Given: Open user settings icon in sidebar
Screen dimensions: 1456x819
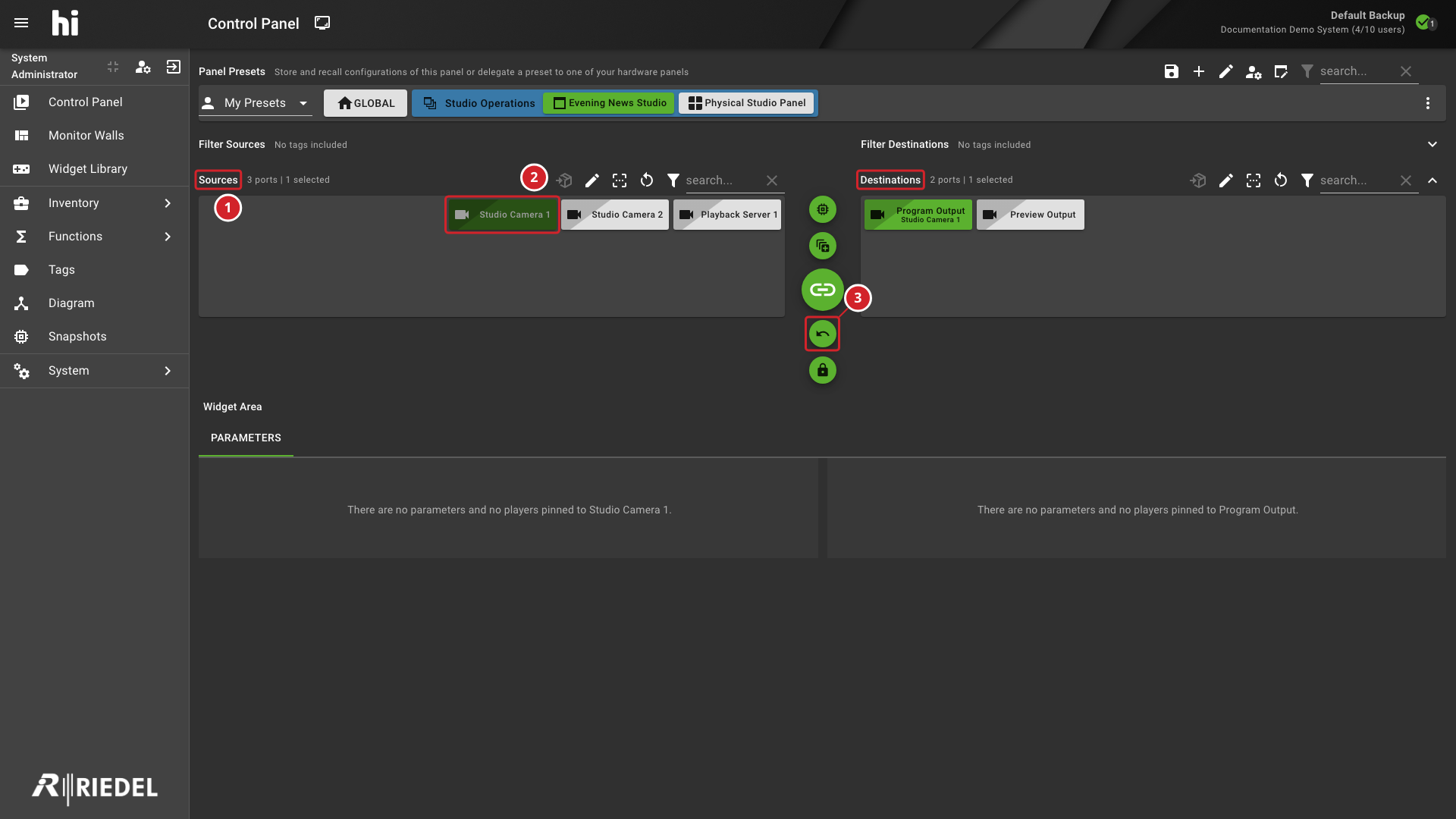Looking at the screenshot, I should pyautogui.click(x=143, y=67).
